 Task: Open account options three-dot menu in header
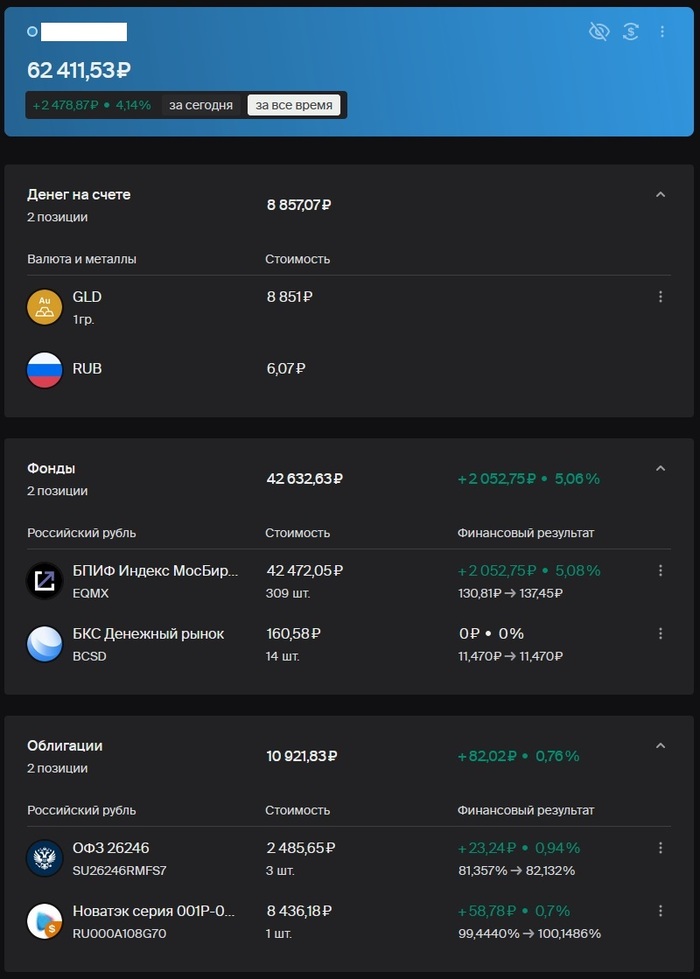coord(662,32)
